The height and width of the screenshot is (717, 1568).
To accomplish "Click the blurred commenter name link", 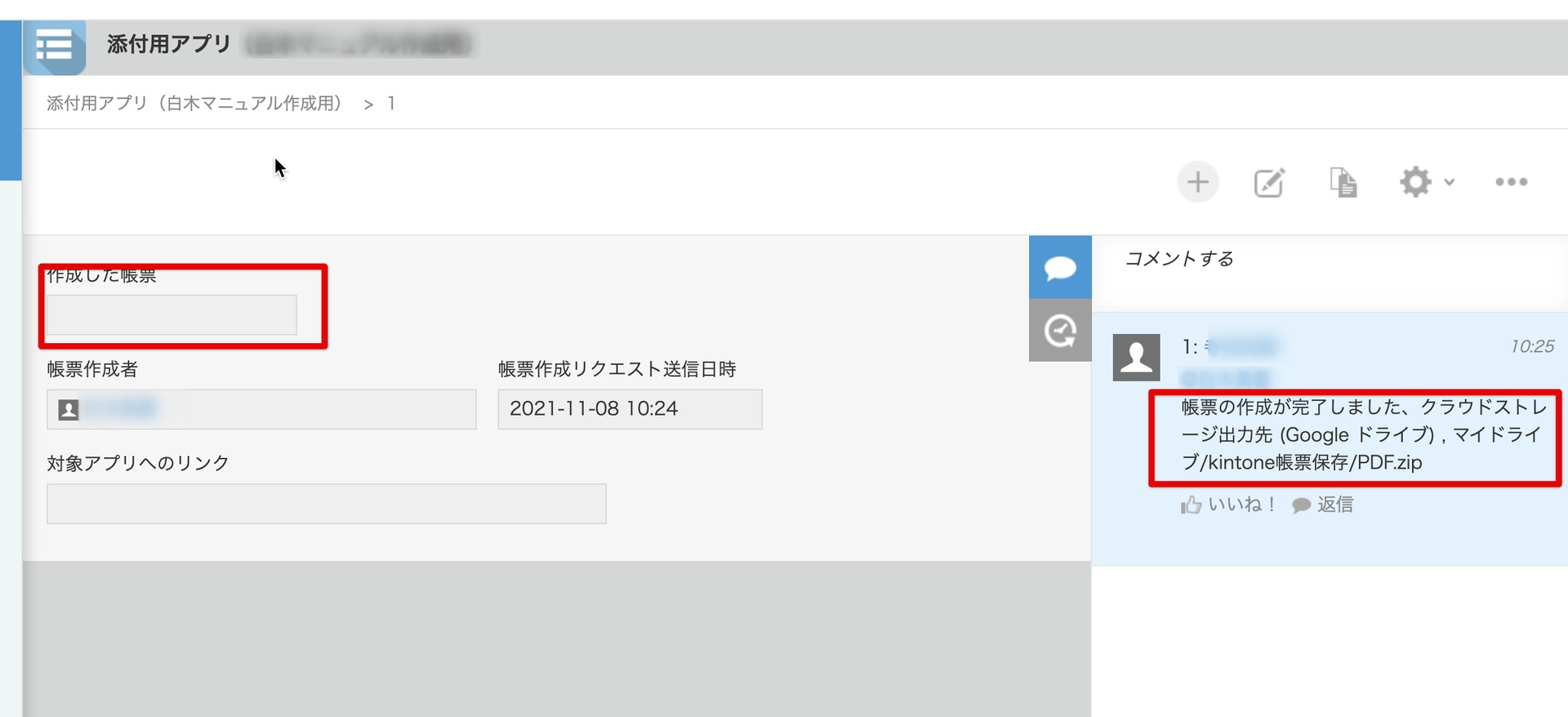I will pos(1242,347).
